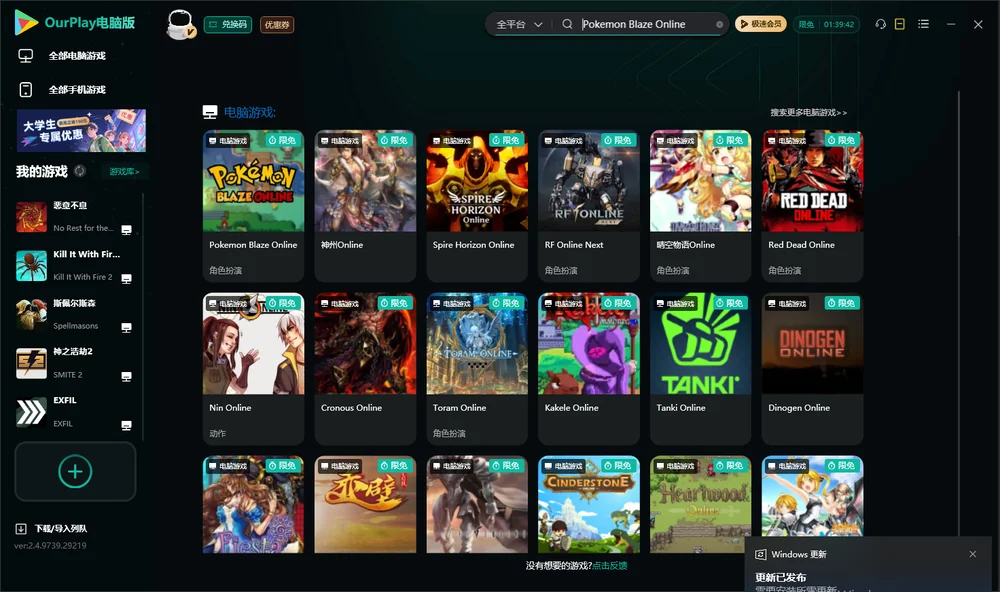The width and height of the screenshot is (1000, 592).
Task: Click PC icon on Kill It With Fire 2 row
Action: point(126,279)
